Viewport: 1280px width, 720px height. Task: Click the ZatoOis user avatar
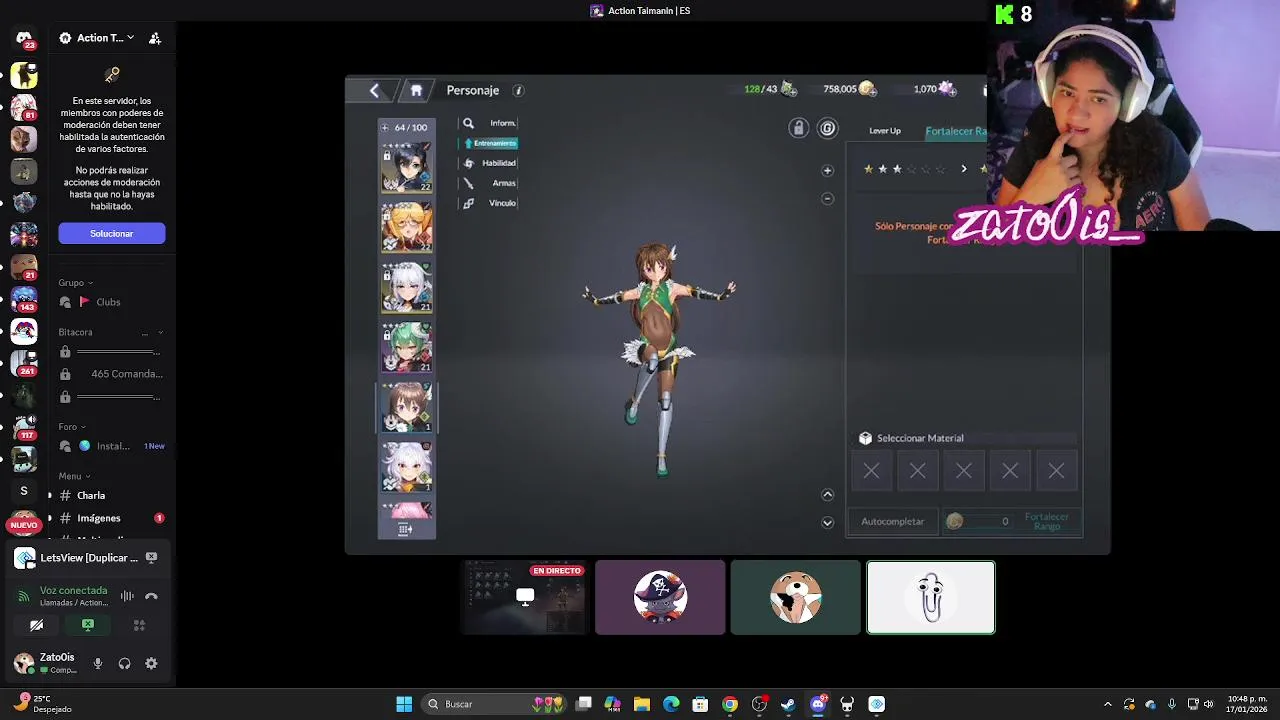point(23,663)
